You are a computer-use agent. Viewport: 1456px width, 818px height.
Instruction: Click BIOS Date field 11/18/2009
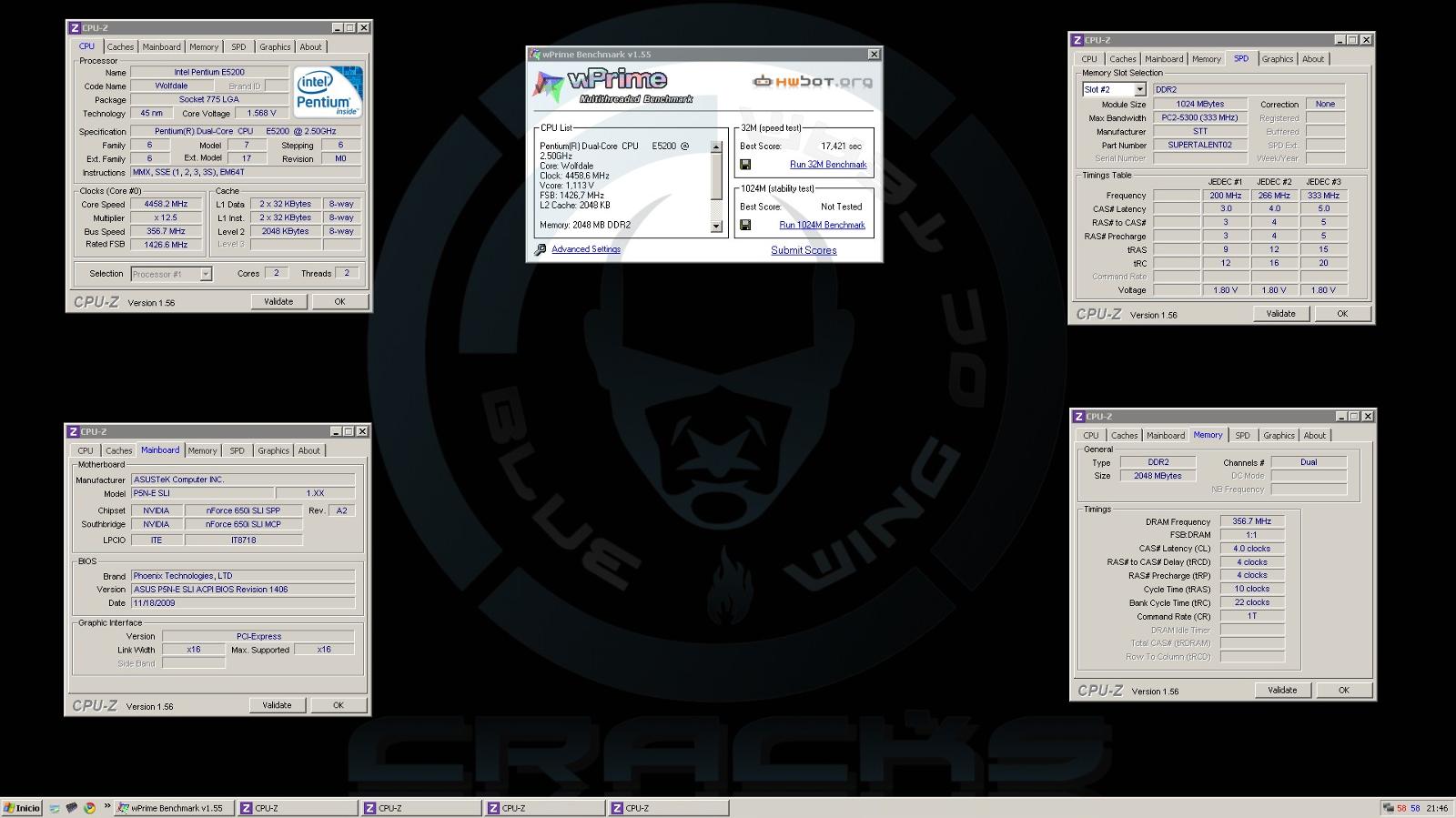click(243, 602)
